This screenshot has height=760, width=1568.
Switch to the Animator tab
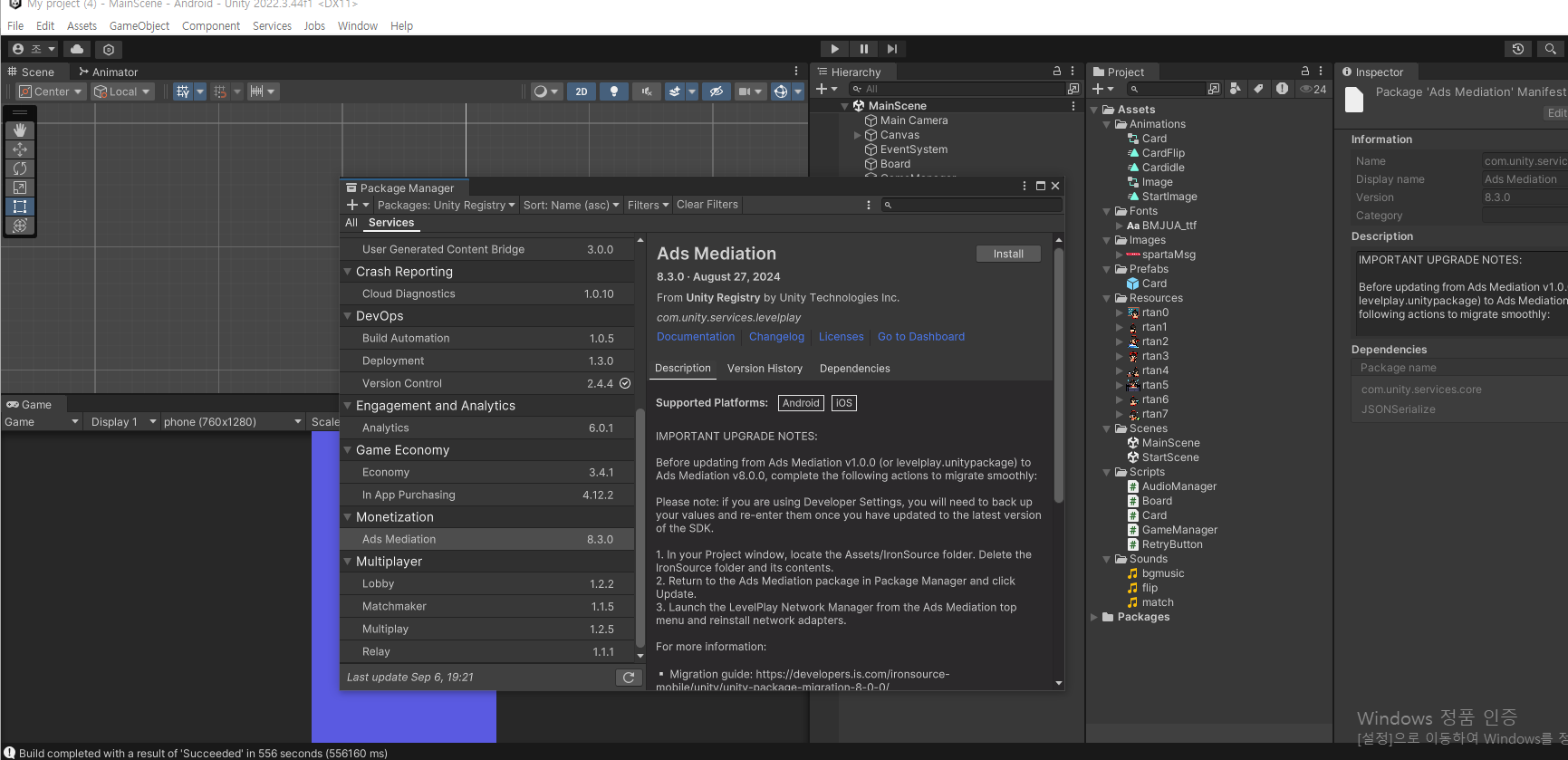108,72
